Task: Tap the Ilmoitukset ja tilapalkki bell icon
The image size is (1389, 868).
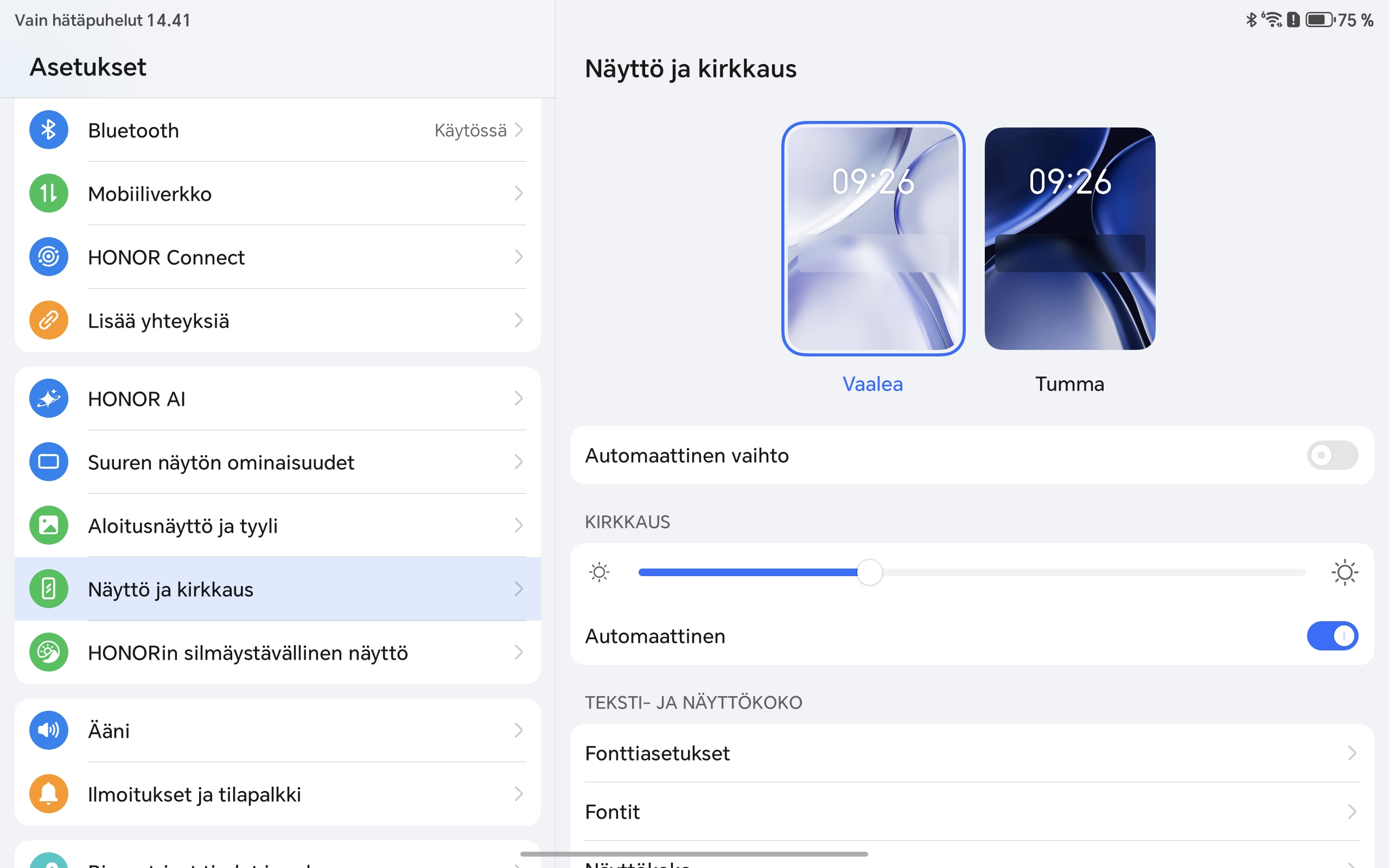Action: [49, 794]
